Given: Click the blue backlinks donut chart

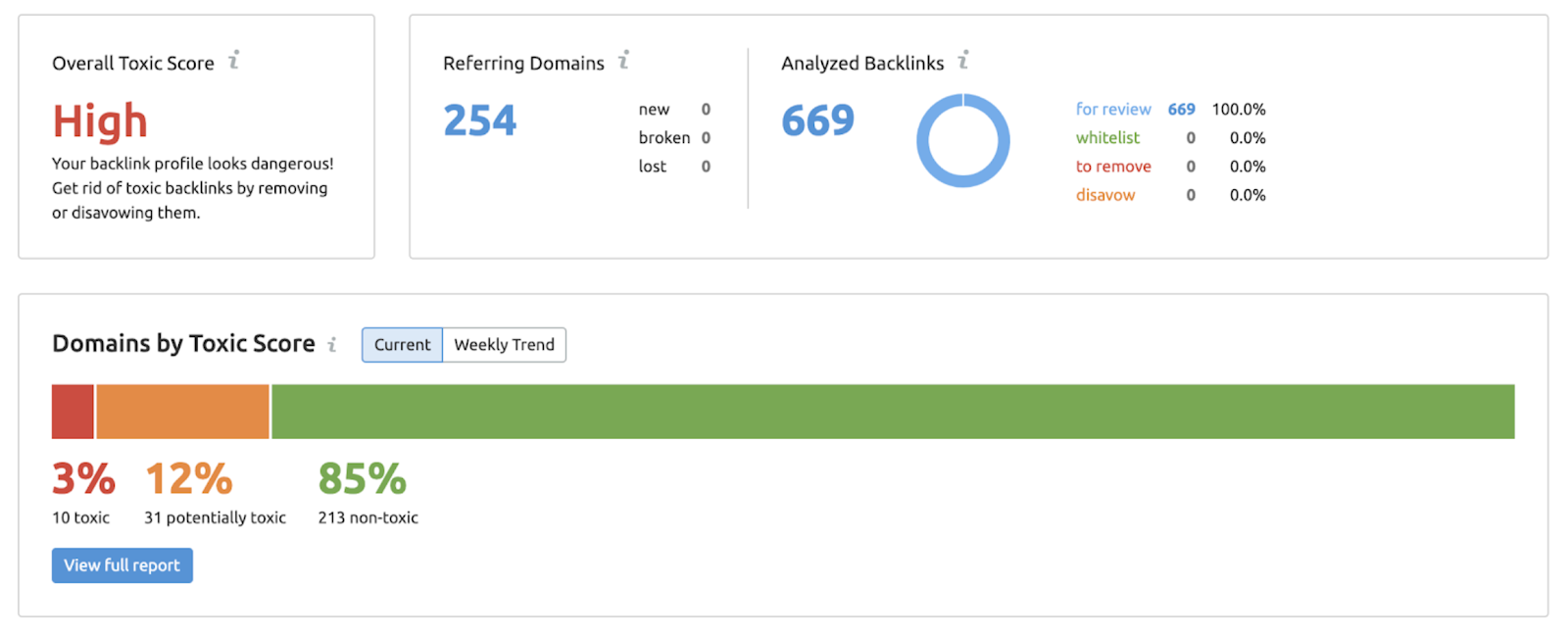Looking at the screenshot, I should (962, 140).
